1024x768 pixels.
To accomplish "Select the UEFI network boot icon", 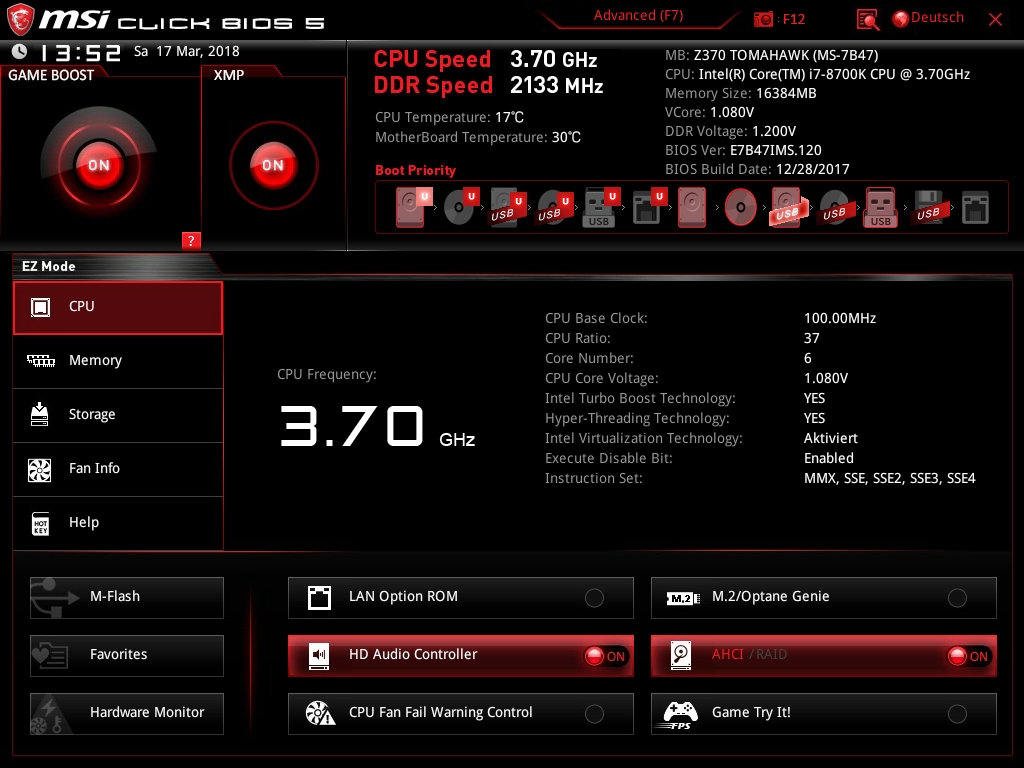I will coord(648,207).
